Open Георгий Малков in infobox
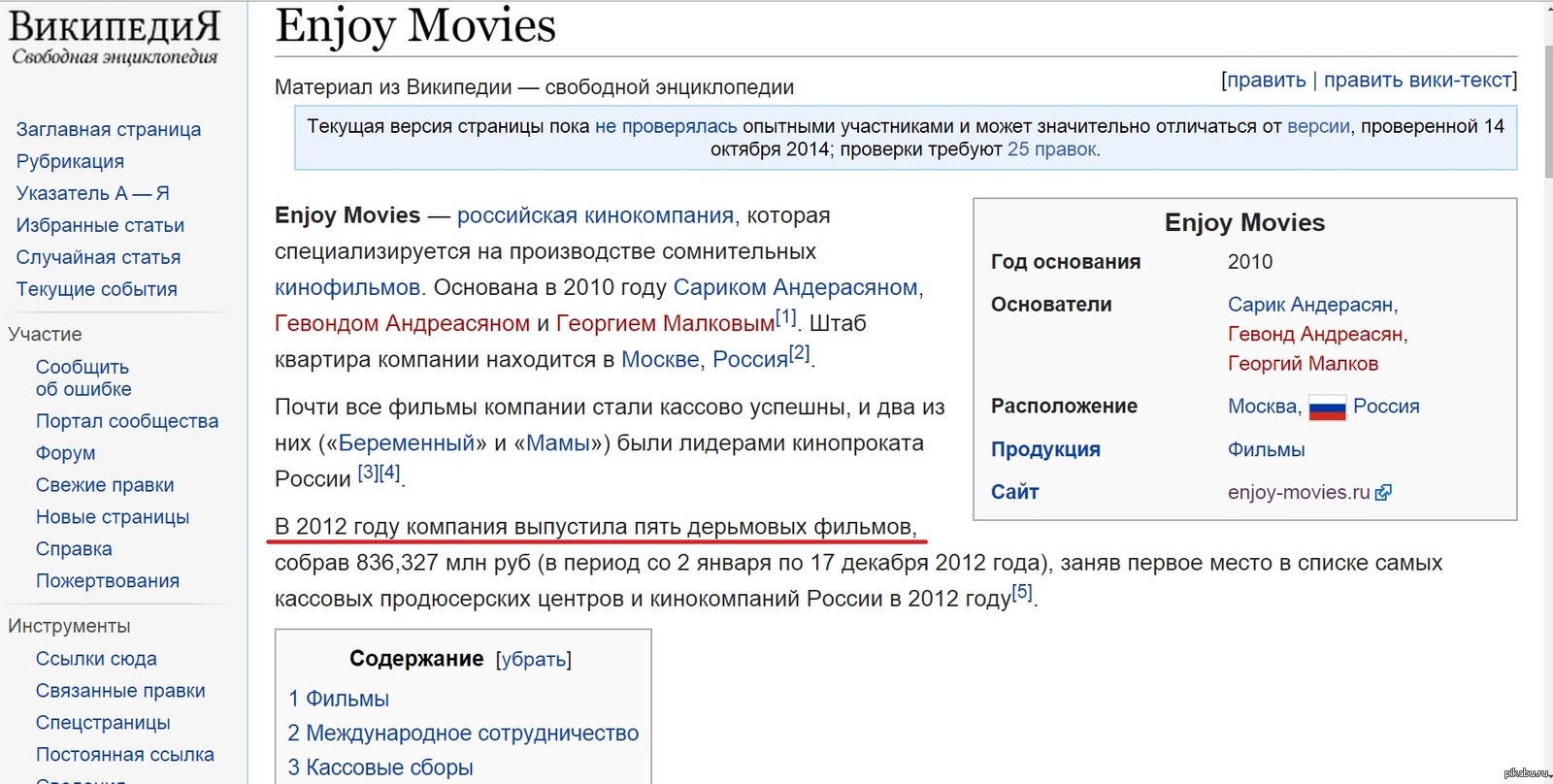The width and height of the screenshot is (1553, 784). pyautogui.click(x=1303, y=364)
